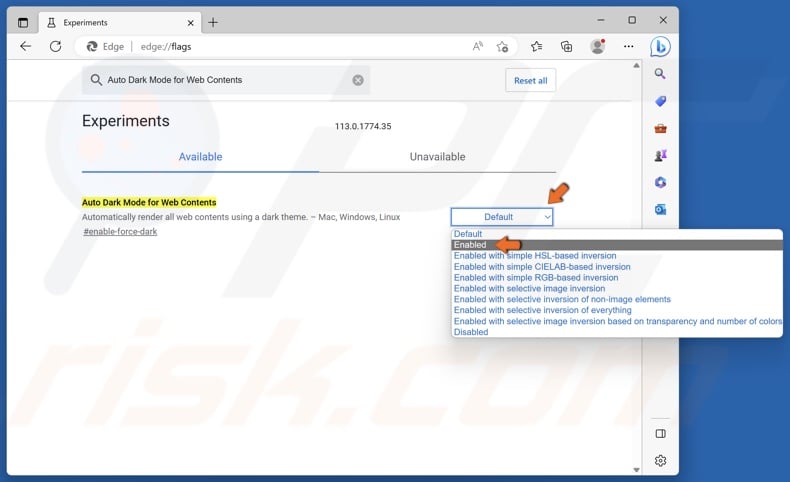Select Enabled with selective inversion of everything
790x482 pixels.
tap(617, 310)
